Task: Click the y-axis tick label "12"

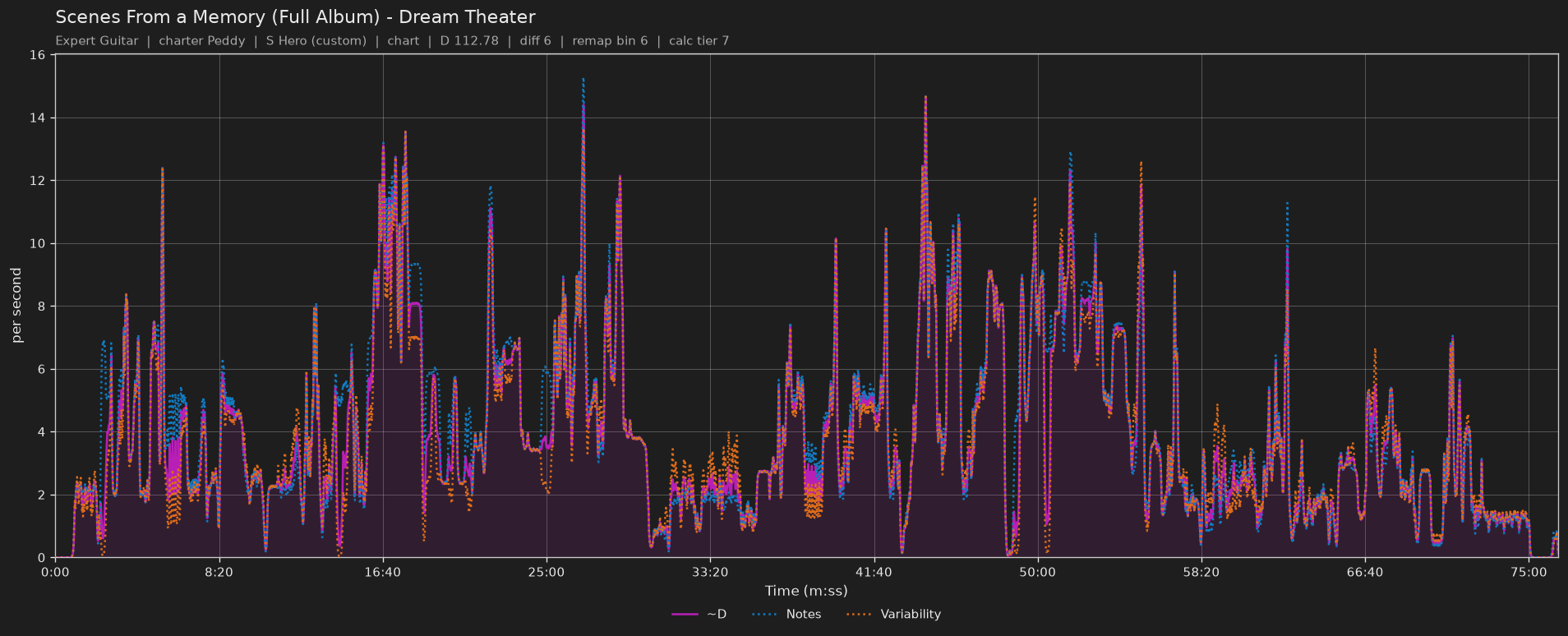Action: tap(37, 181)
